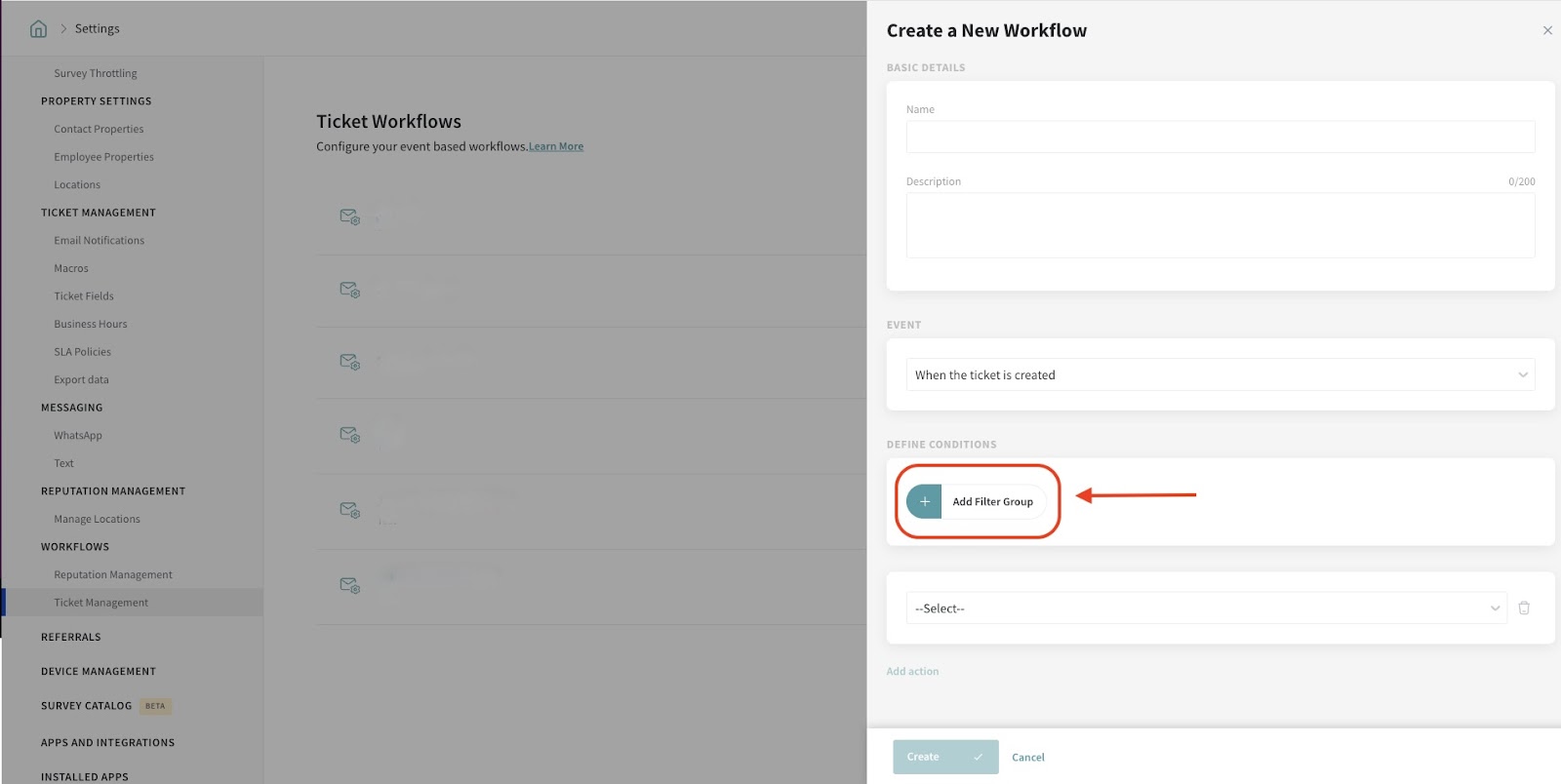Go to Reputation Management workflows
The height and width of the screenshot is (784, 1561).
click(113, 575)
